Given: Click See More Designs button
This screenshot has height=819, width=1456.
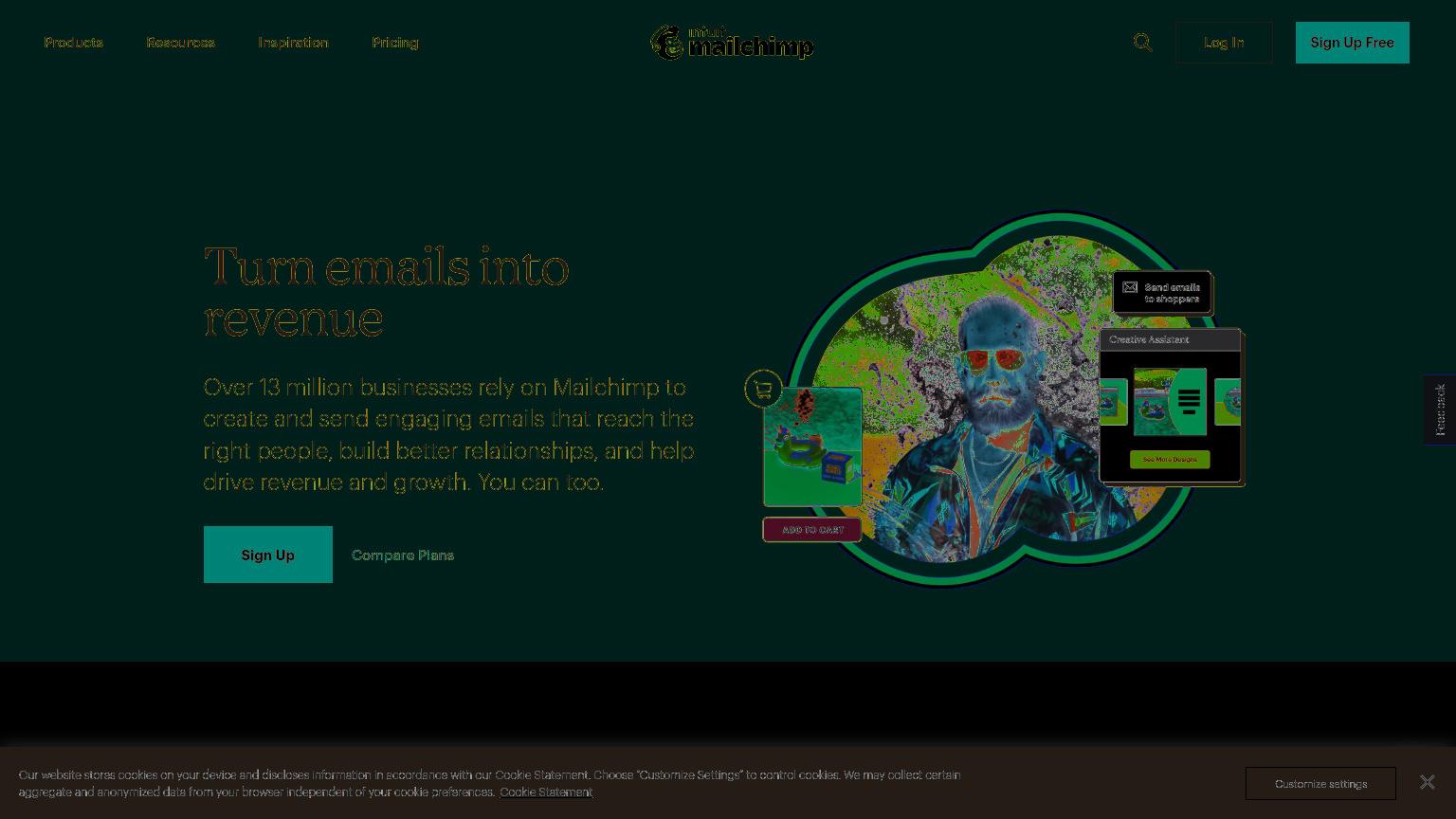Looking at the screenshot, I should pos(1170,459).
